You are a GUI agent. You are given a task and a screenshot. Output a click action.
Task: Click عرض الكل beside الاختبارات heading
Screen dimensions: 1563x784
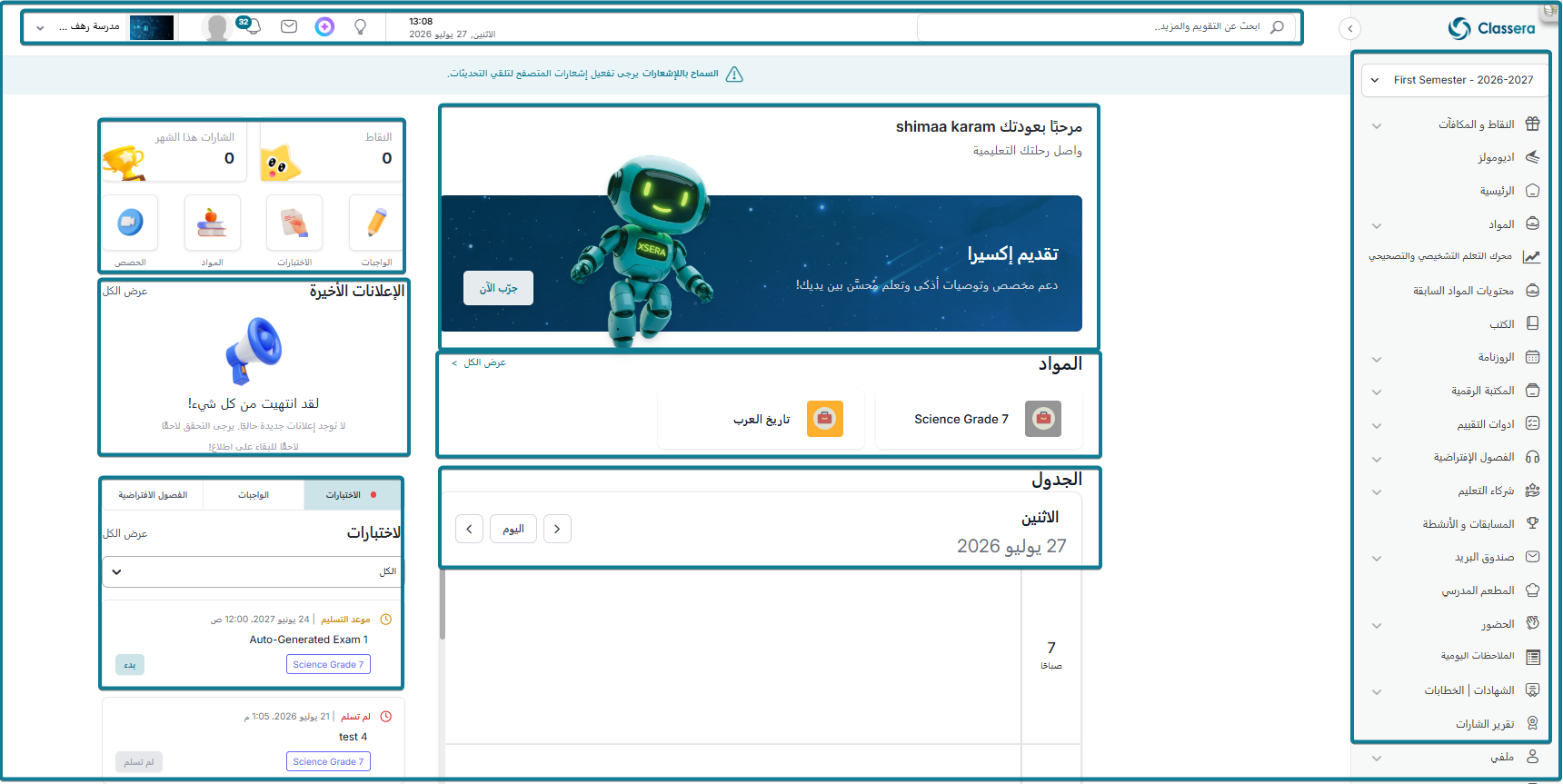tap(125, 533)
